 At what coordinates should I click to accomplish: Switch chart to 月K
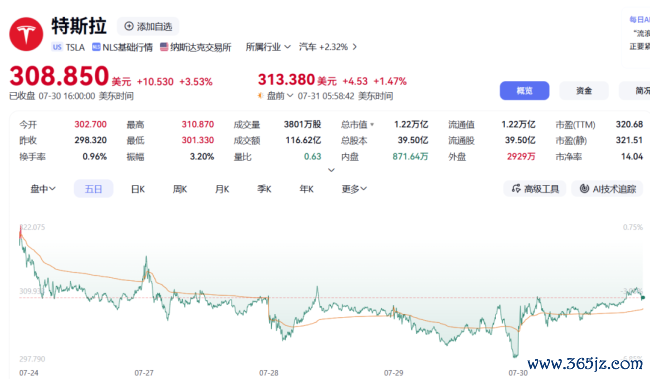coord(222,189)
